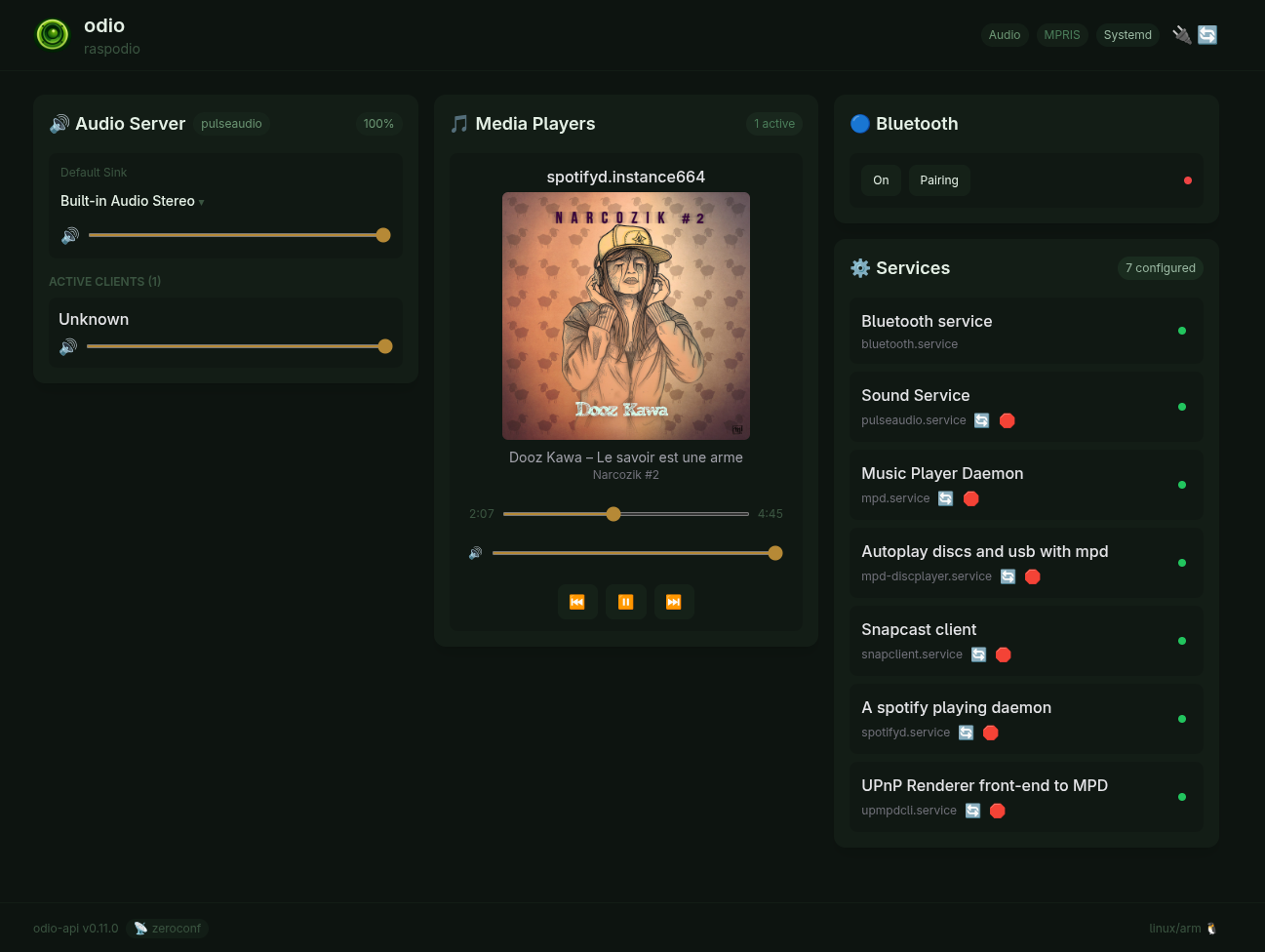Restart the upmpdcli.service
This screenshot has height=952, width=1265.
pos(972,811)
